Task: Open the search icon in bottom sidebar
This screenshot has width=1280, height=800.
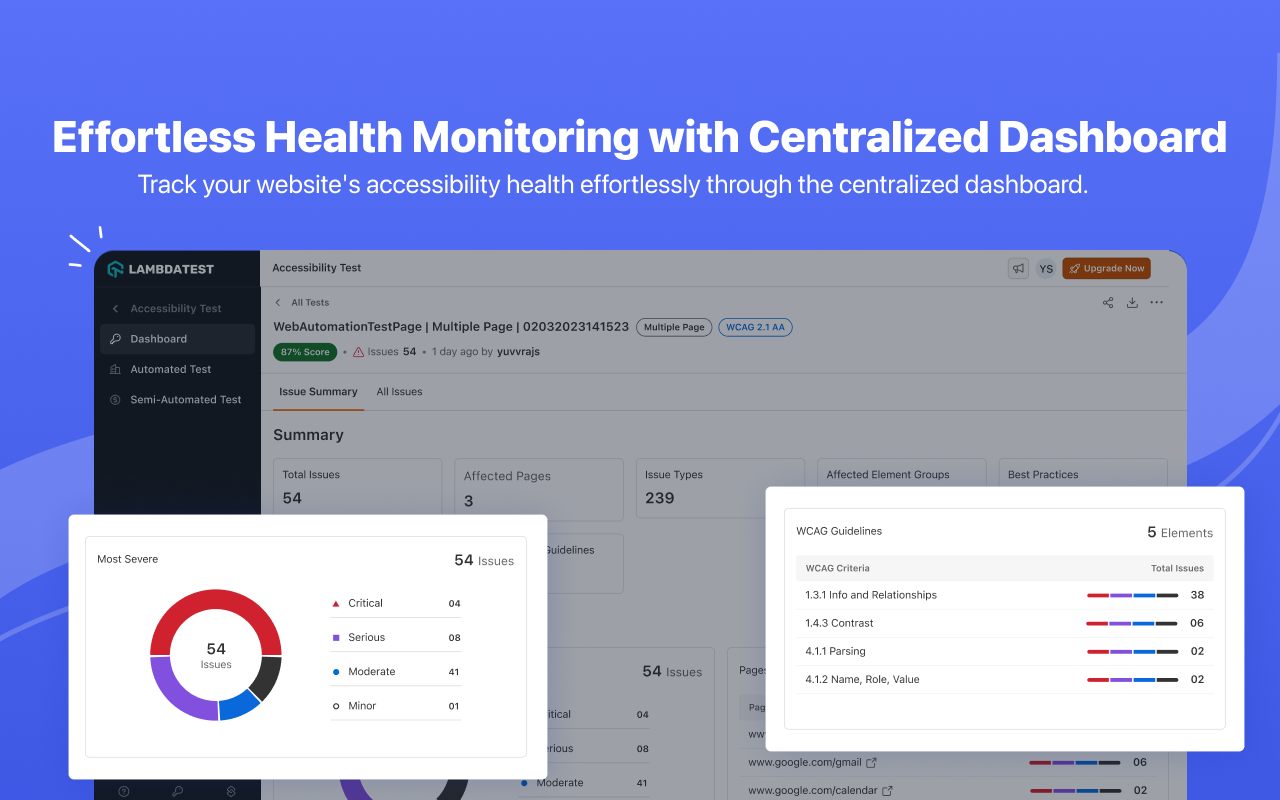Action: click(x=177, y=790)
